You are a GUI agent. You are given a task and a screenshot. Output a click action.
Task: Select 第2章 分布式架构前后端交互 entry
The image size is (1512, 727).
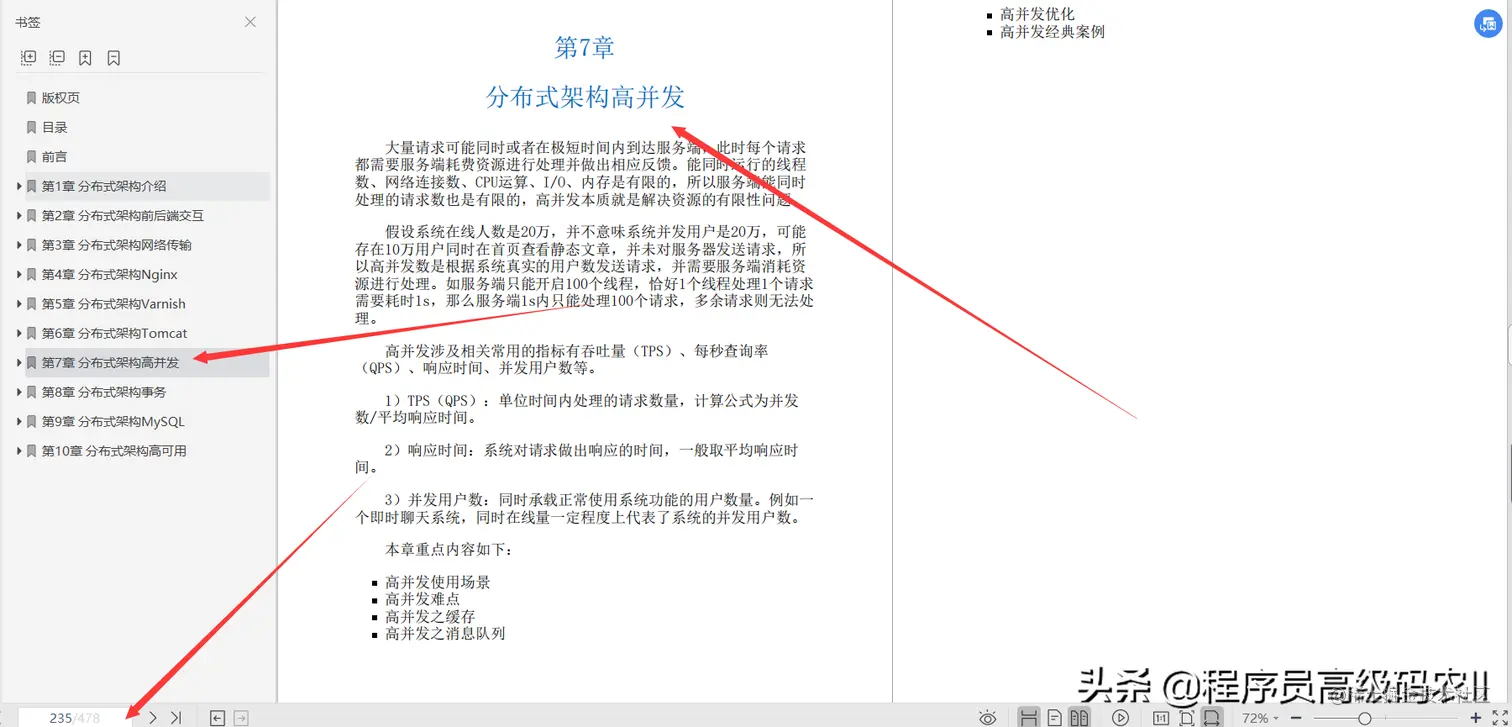coord(122,215)
